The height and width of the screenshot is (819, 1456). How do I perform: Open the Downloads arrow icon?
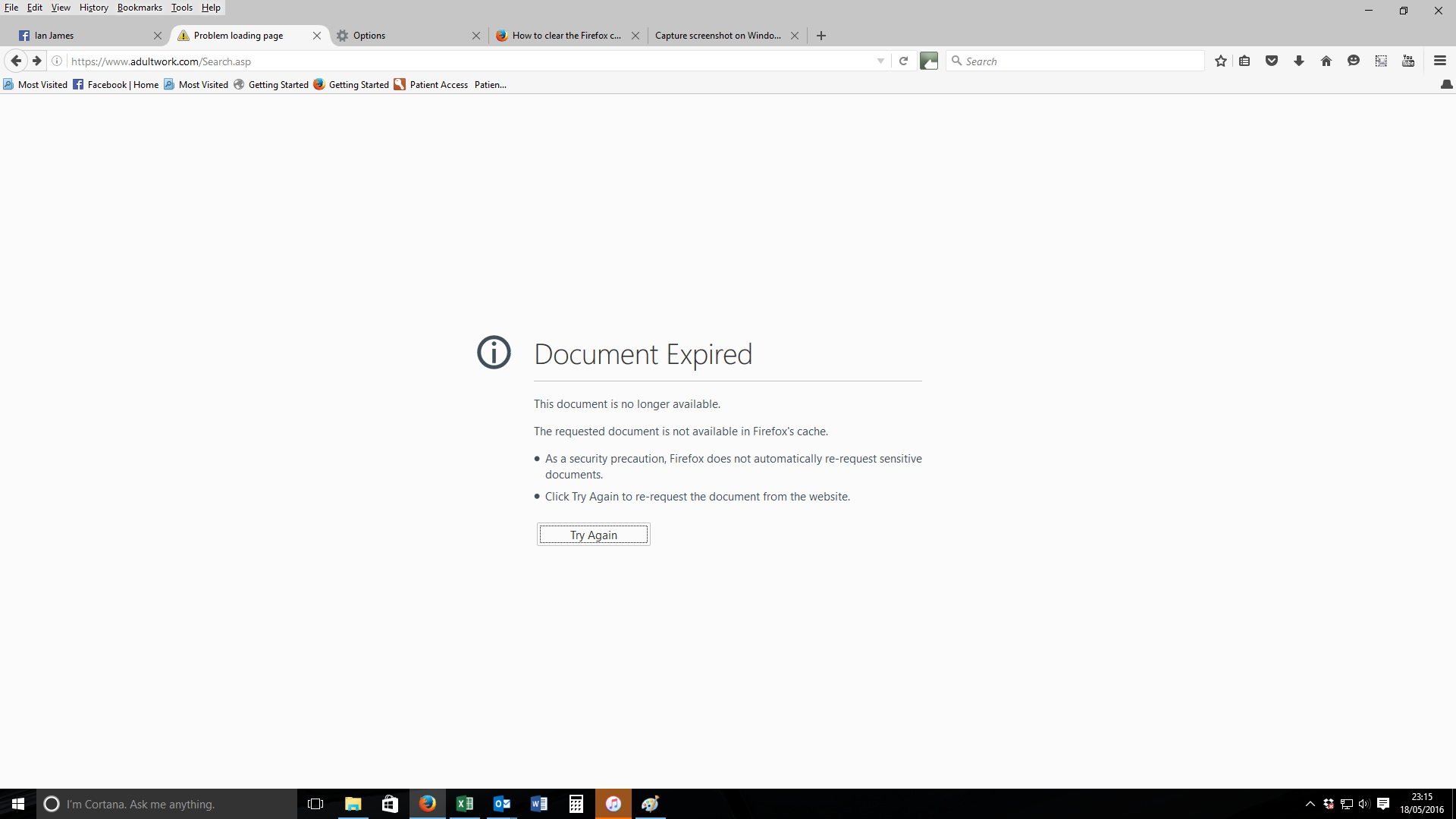tap(1299, 61)
